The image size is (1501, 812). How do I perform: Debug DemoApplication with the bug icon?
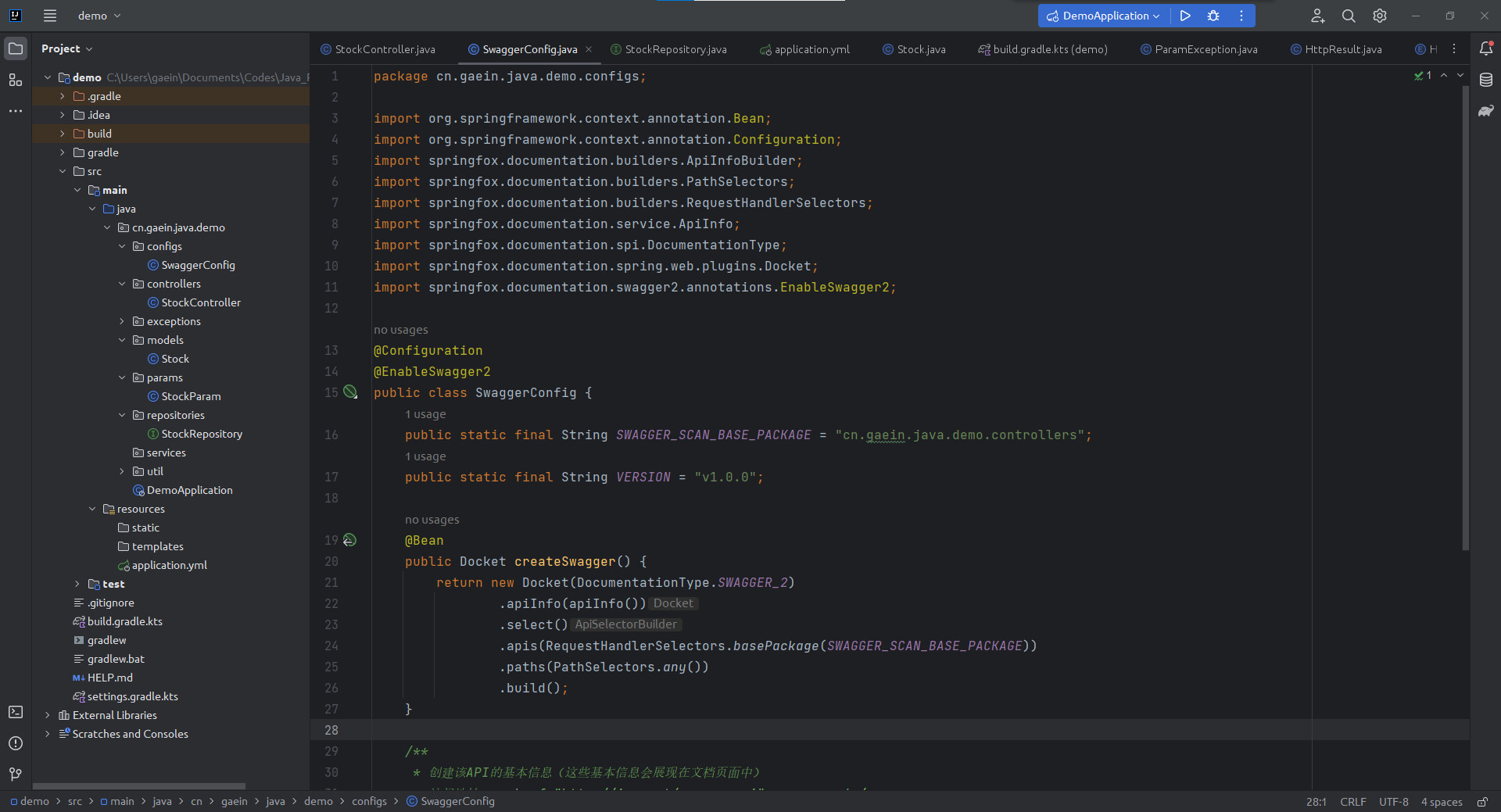click(1213, 16)
